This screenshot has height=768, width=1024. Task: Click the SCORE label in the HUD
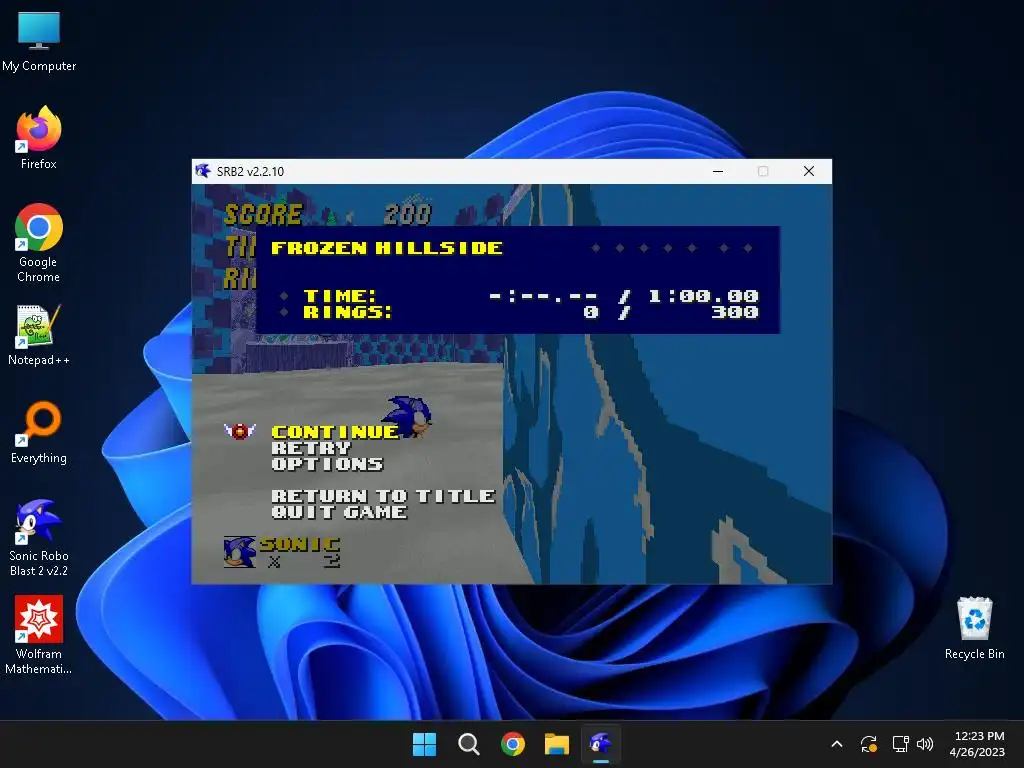coord(263,214)
